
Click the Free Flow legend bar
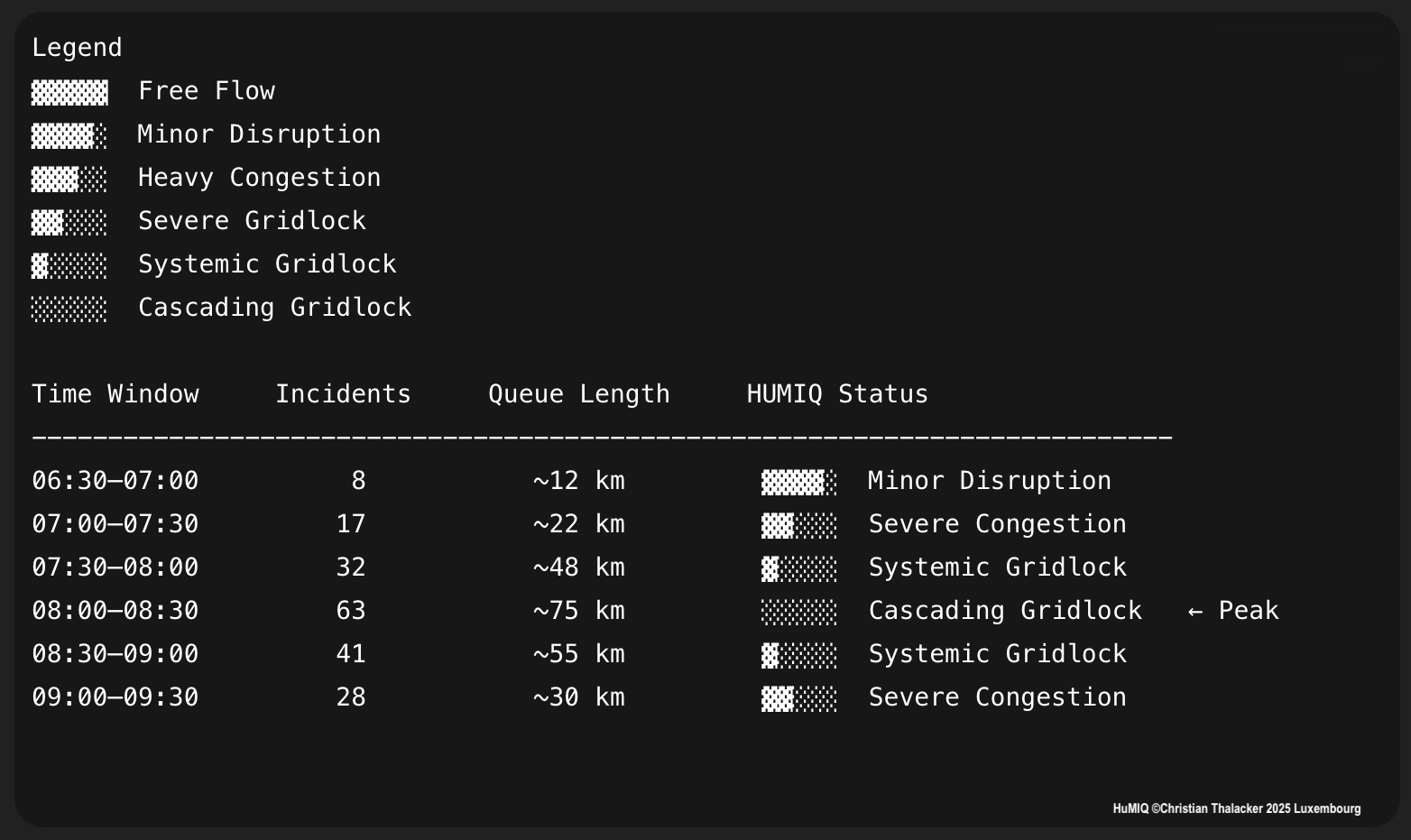(x=69, y=92)
